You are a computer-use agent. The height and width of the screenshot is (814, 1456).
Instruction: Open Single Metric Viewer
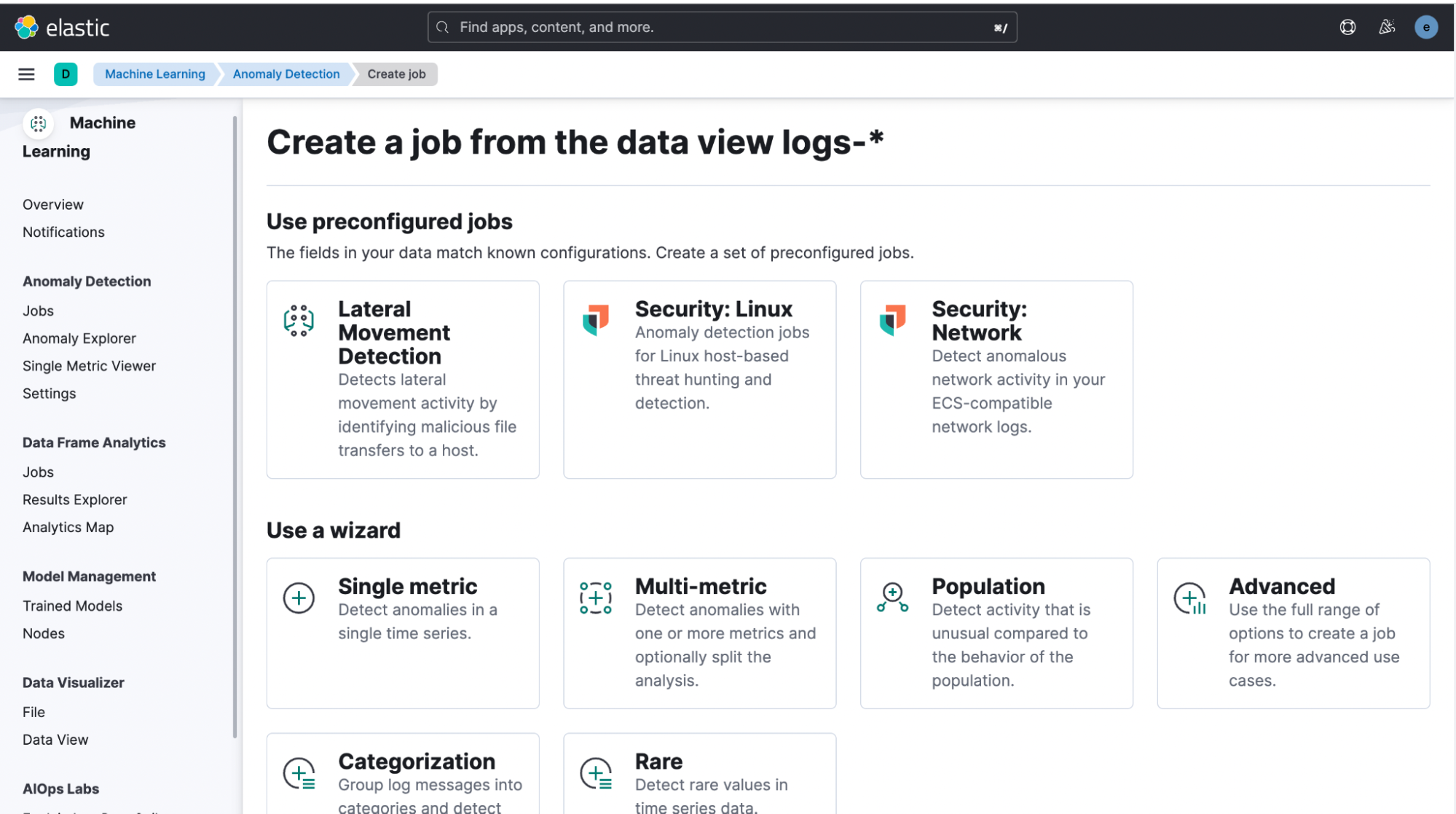click(89, 367)
